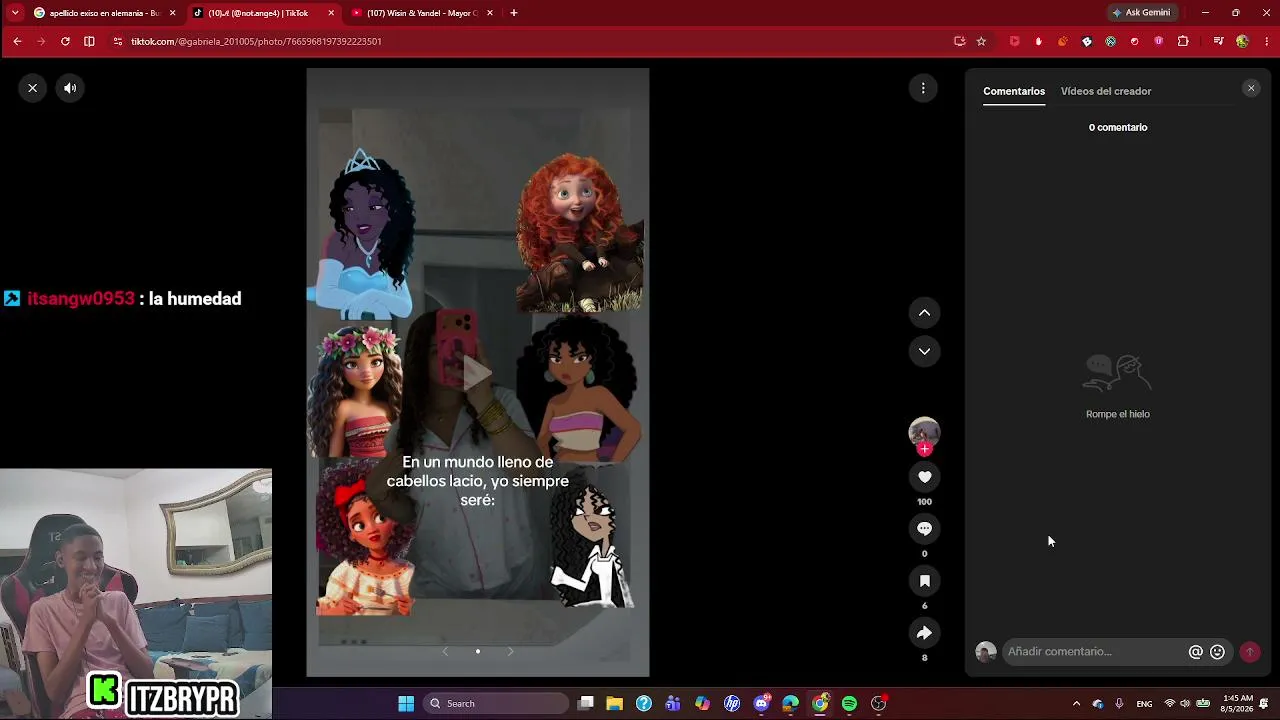Toggle the browser side panel
This screenshot has height=720, width=1280.
tap(89, 41)
